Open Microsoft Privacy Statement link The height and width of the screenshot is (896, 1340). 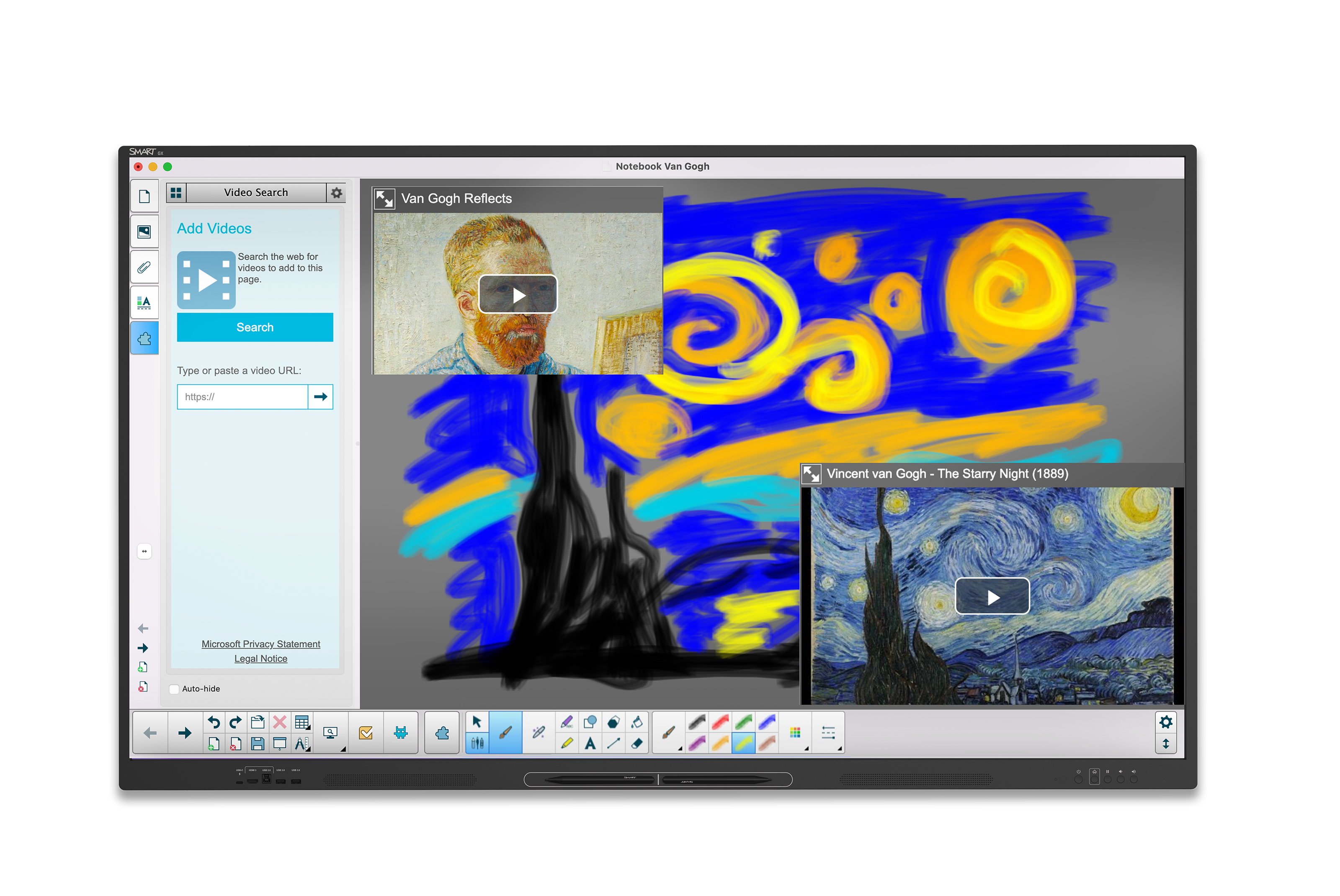(x=260, y=644)
